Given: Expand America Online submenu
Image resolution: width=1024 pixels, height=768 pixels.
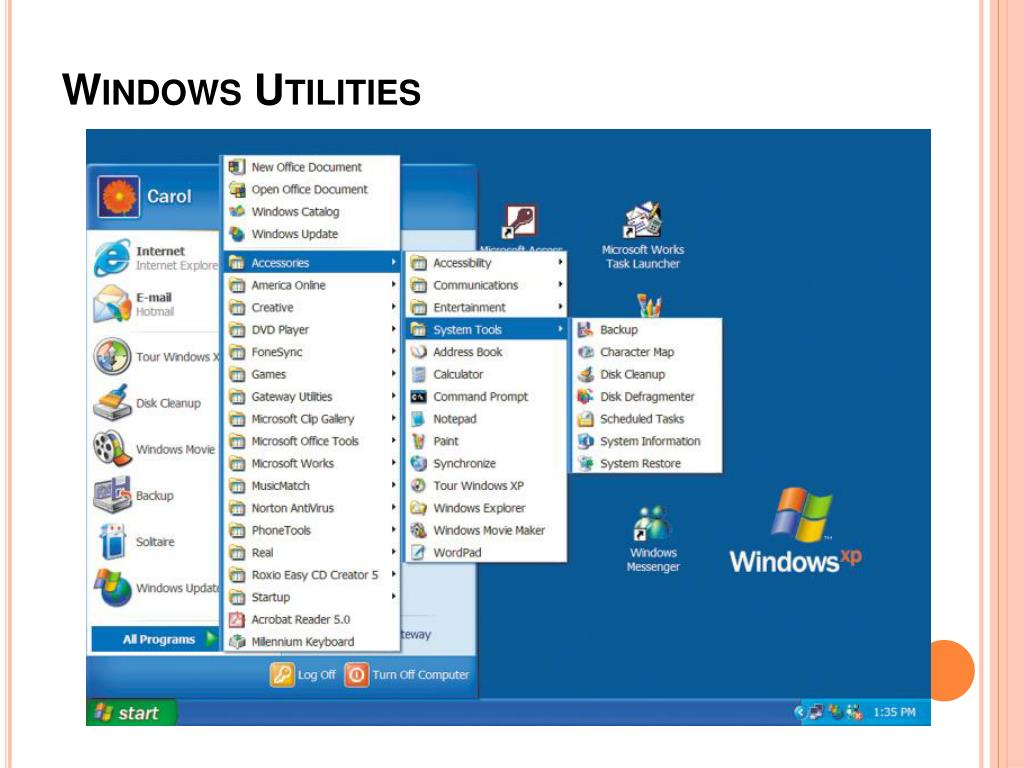Looking at the screenshot, I should [312, 285].
